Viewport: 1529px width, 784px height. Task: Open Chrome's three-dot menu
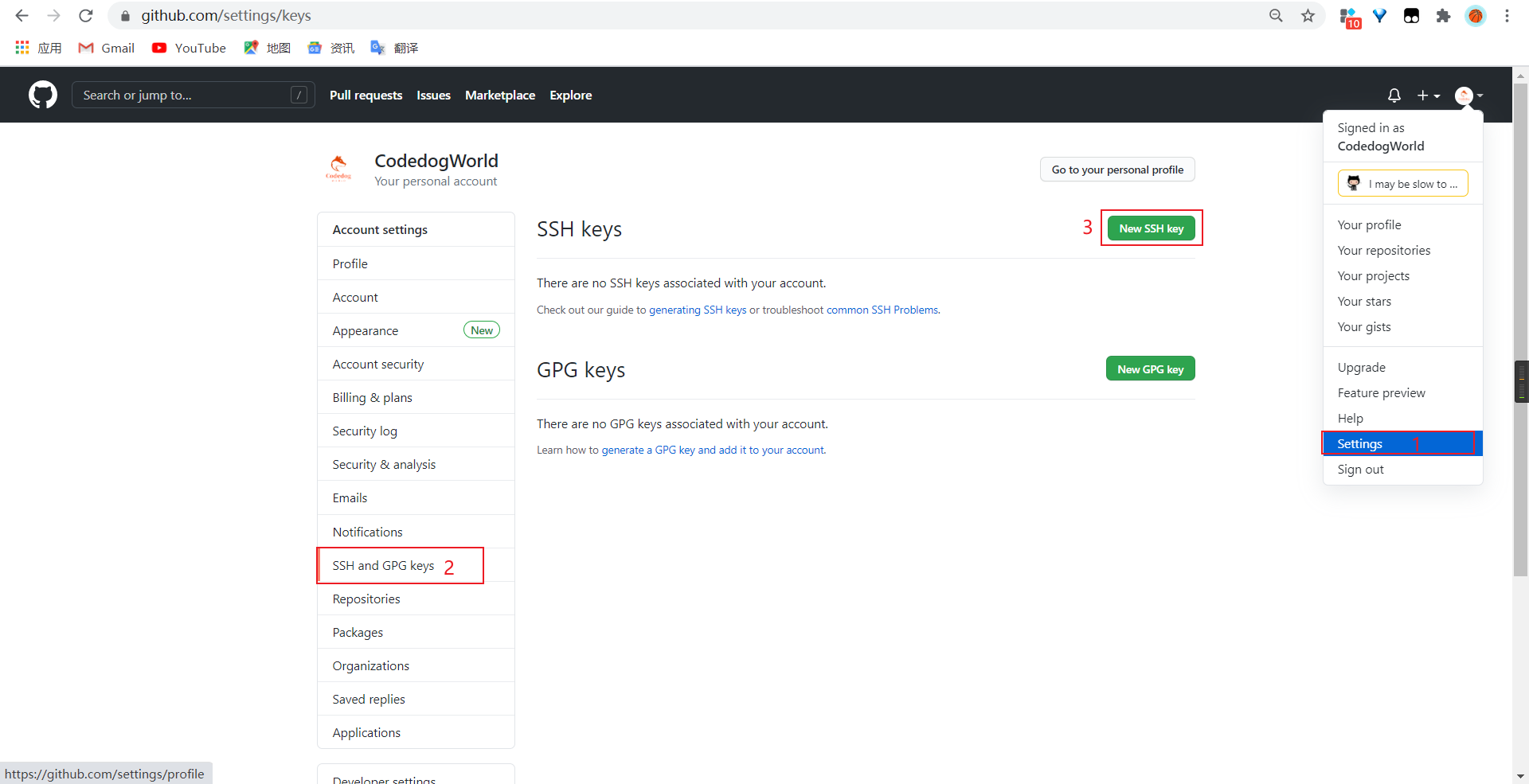point(1507,16)
